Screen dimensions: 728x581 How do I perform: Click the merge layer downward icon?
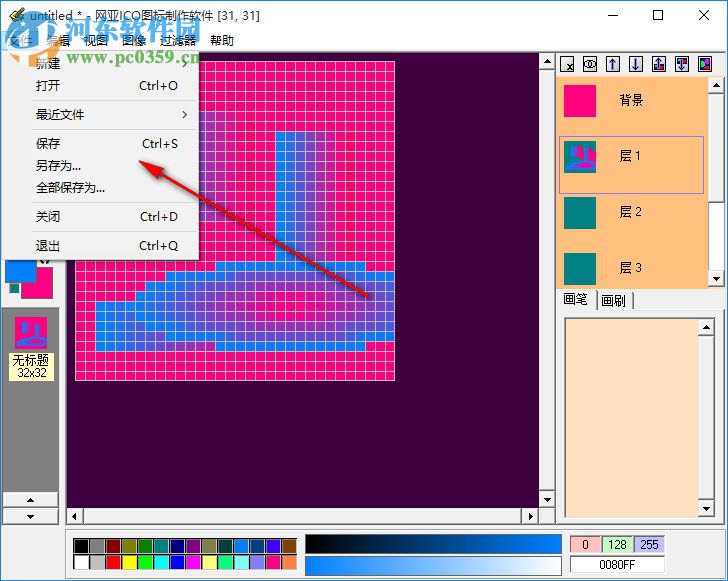[x=682, y=64]
